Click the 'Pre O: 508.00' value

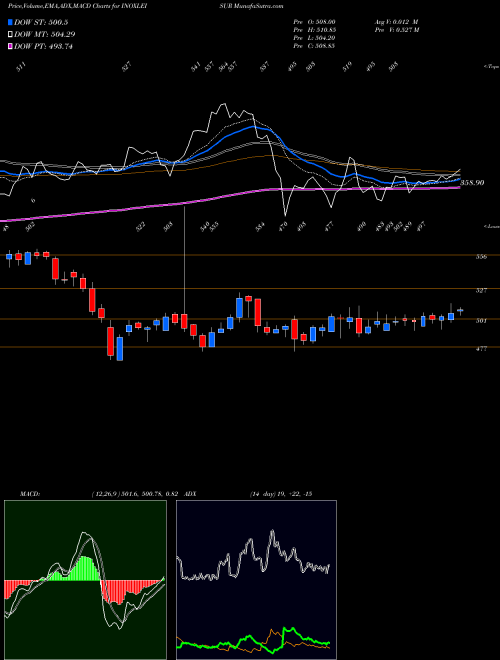click(314, 22)
